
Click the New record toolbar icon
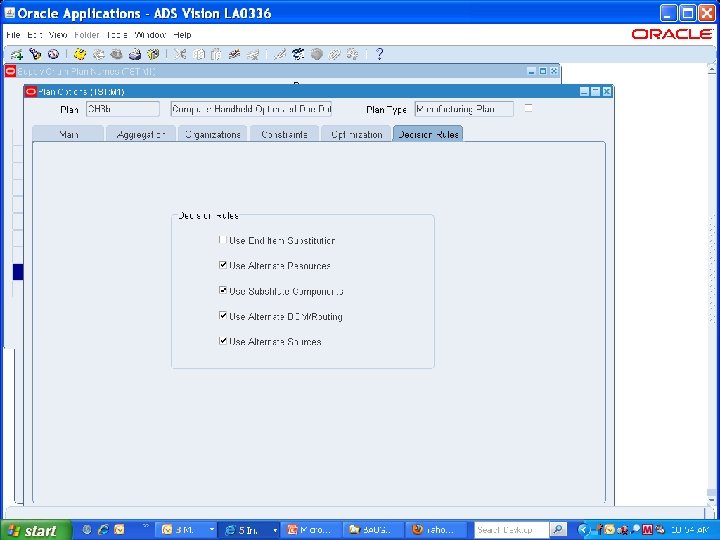[x=17, y=54]
